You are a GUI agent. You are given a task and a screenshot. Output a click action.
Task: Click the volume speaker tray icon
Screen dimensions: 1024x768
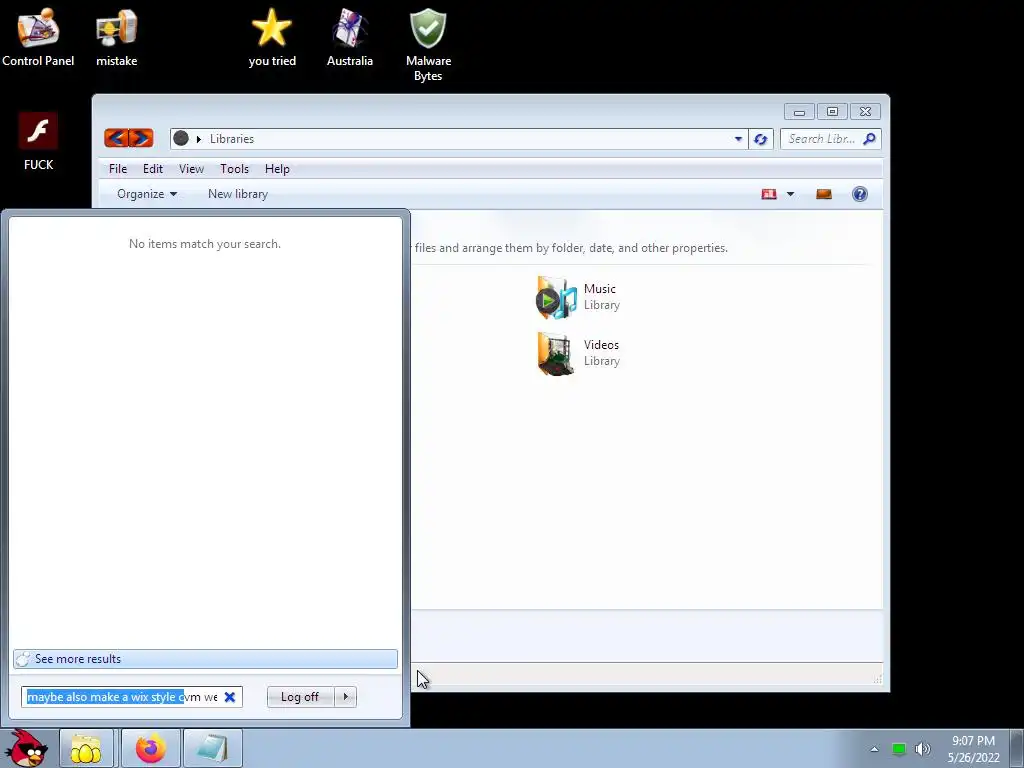[x=922, y=749]
